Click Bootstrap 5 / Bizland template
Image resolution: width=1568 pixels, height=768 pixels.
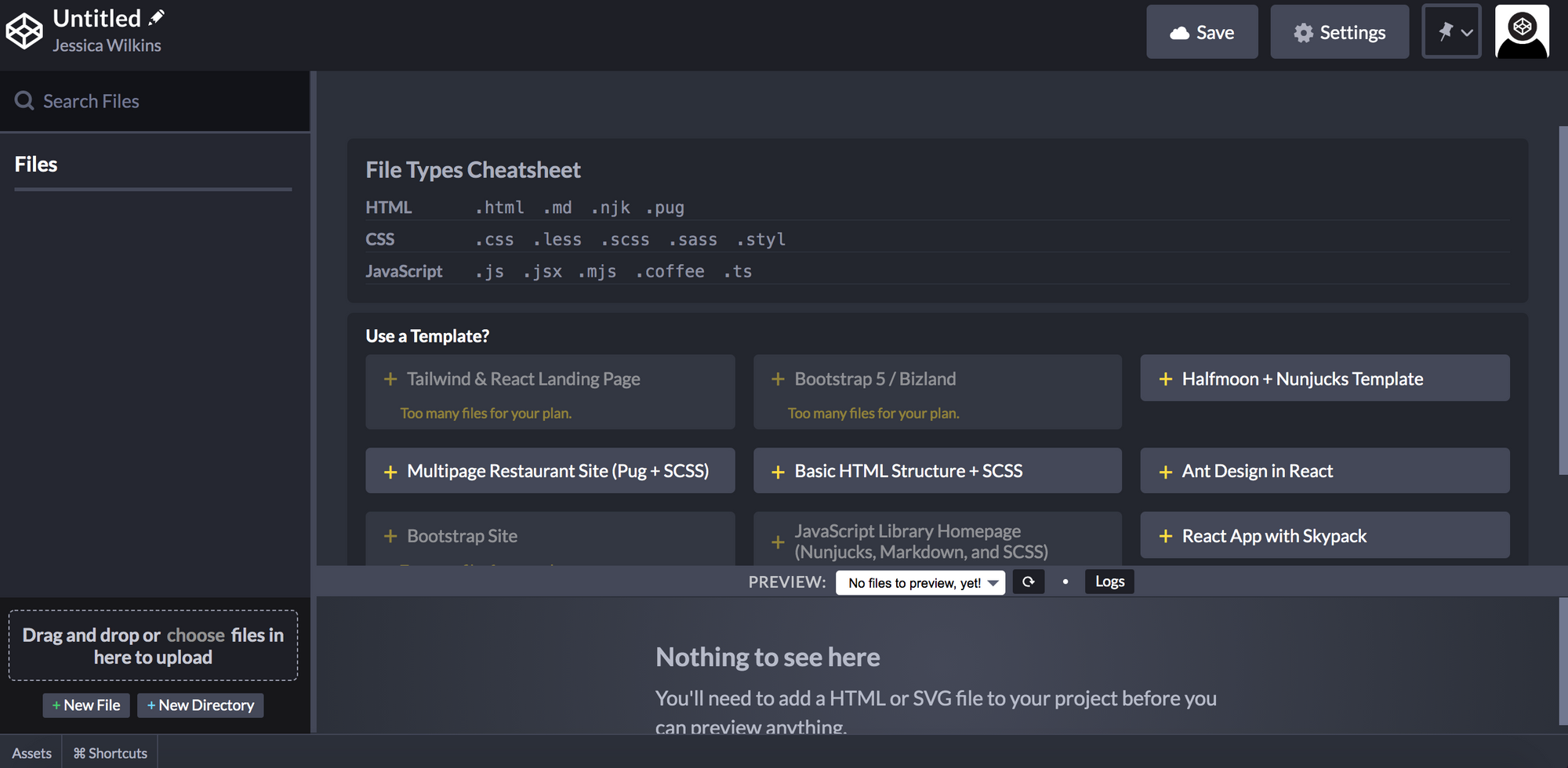(937, 392)
